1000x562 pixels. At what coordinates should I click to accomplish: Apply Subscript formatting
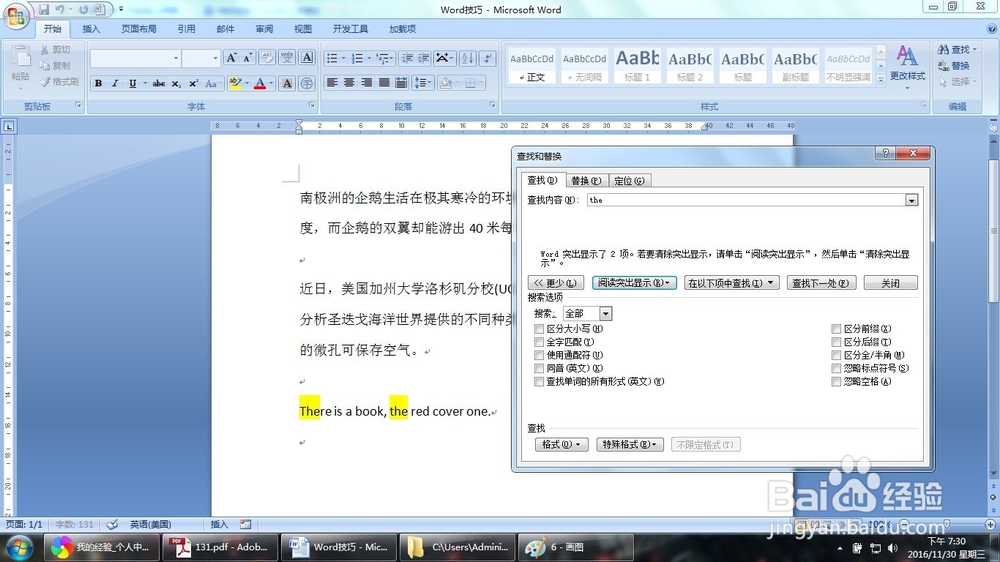(176, 83)
